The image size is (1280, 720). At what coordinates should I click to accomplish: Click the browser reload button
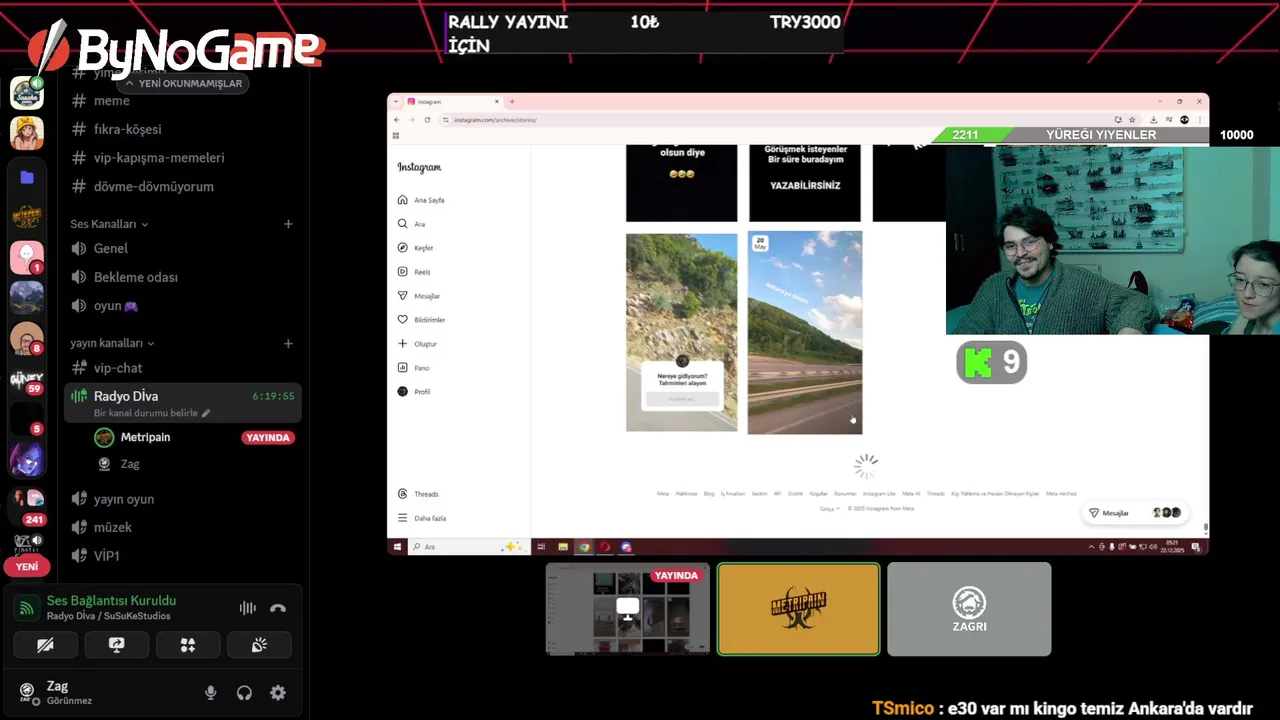tap(427, 120)
